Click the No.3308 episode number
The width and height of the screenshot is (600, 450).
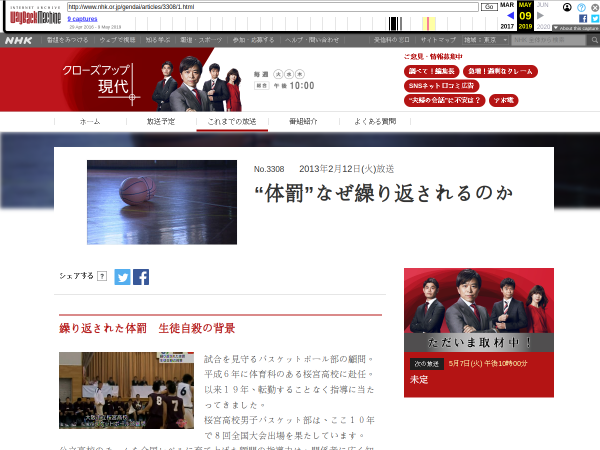click(x=269, y=169)
